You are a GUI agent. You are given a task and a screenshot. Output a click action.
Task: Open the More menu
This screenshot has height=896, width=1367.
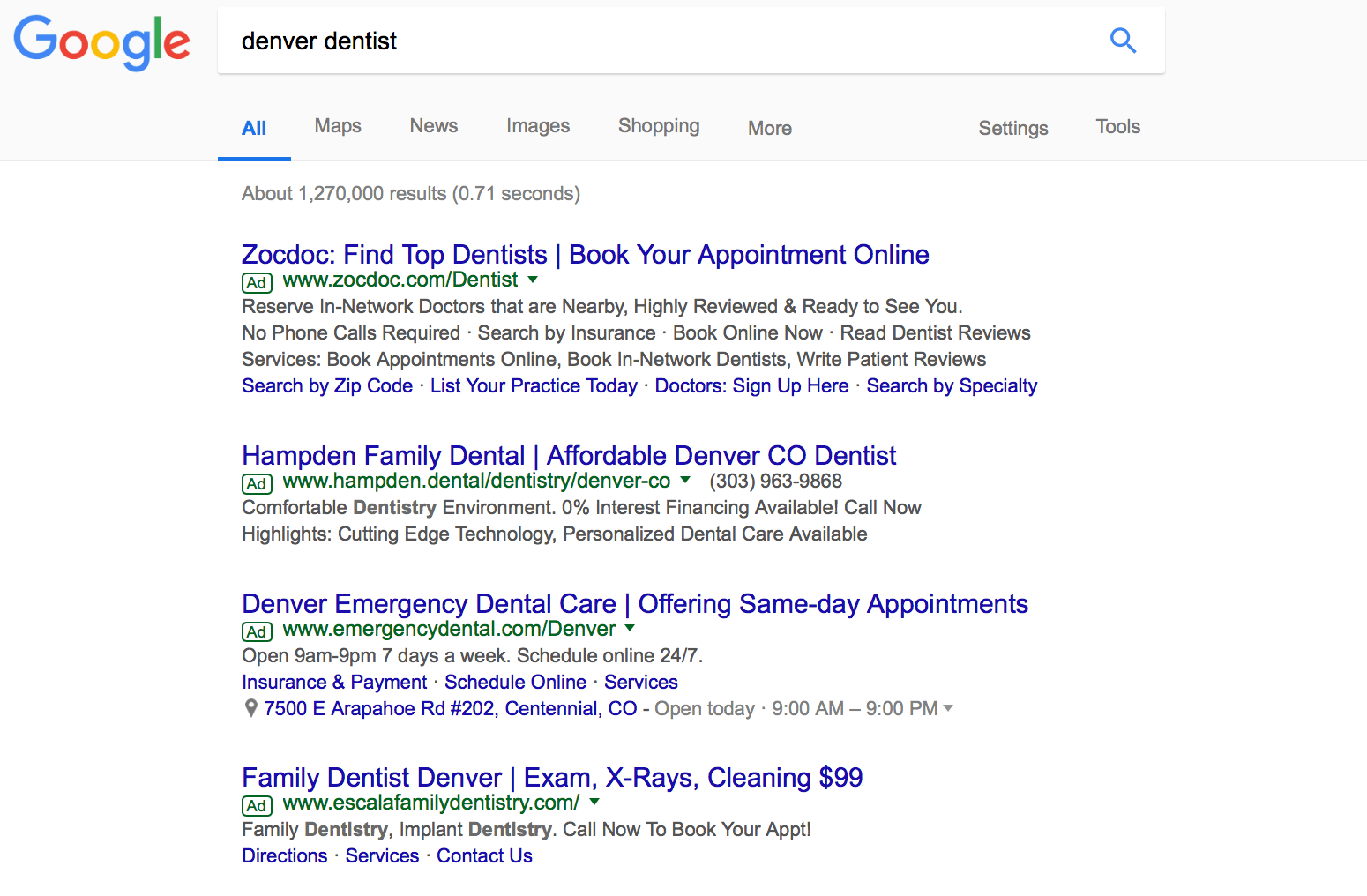[x=770, y=129]
